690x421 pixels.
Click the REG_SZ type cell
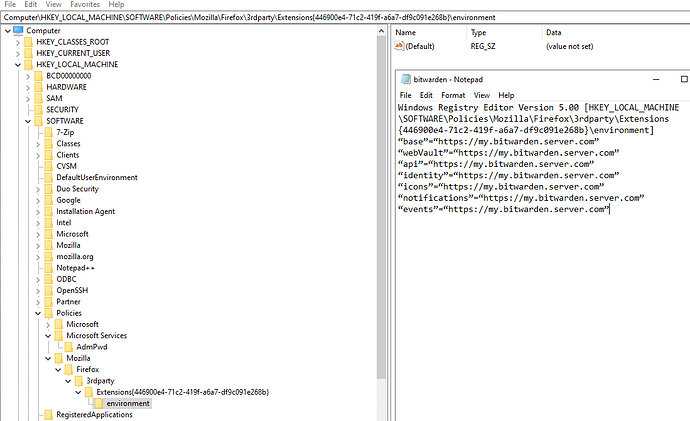(x=483, y=46)
